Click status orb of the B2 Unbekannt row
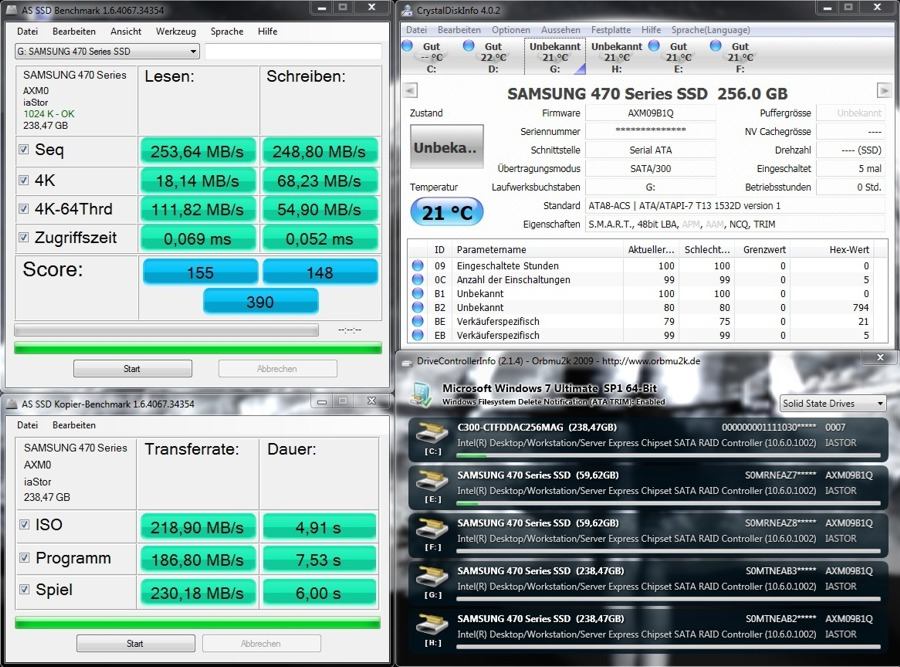The height and width of the screenshot is (667, 900). click(x=417, y=307)
